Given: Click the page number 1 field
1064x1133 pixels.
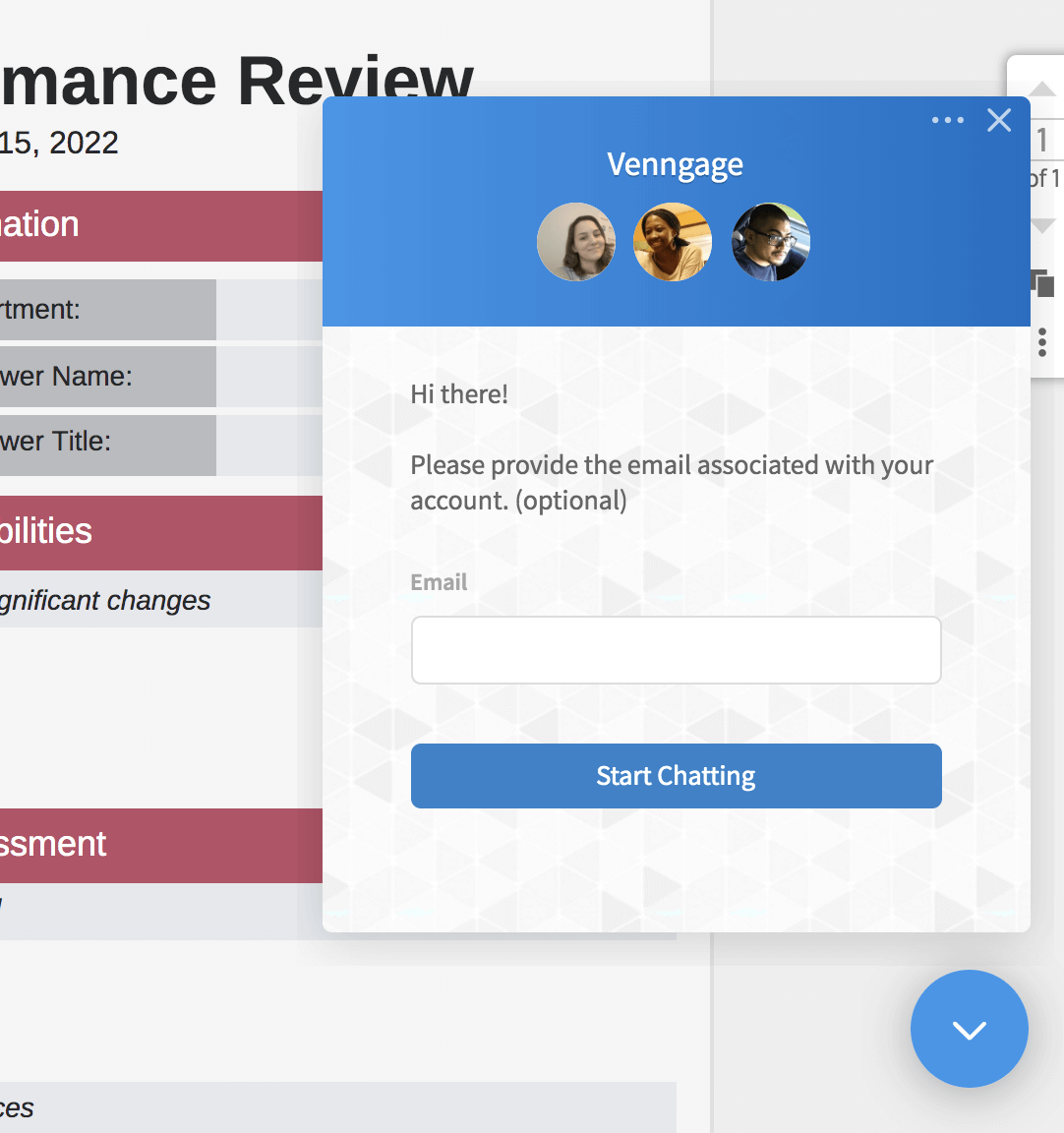Looking at the screenshot, I should click(1044, 140).
